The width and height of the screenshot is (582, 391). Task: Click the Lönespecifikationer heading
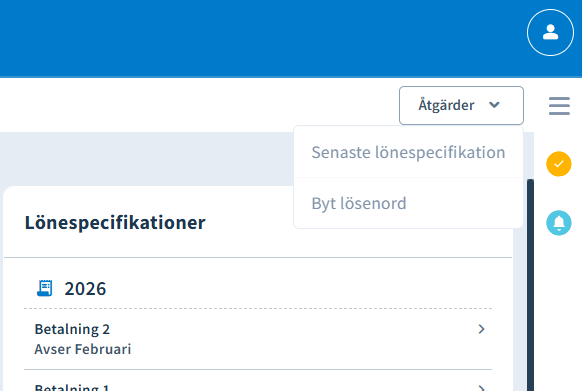pyautogui.click(x=115, y=222)
